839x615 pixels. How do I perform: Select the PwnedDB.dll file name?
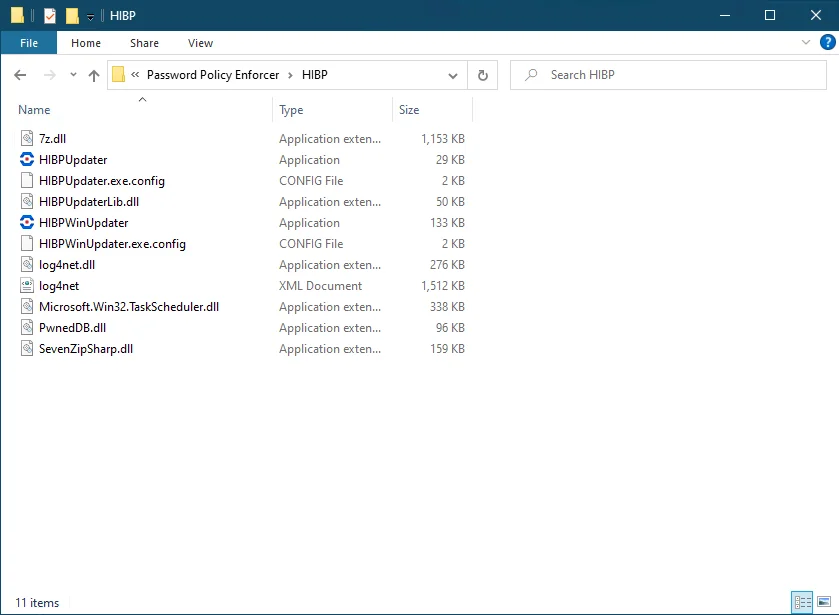(x=72, y=328)
